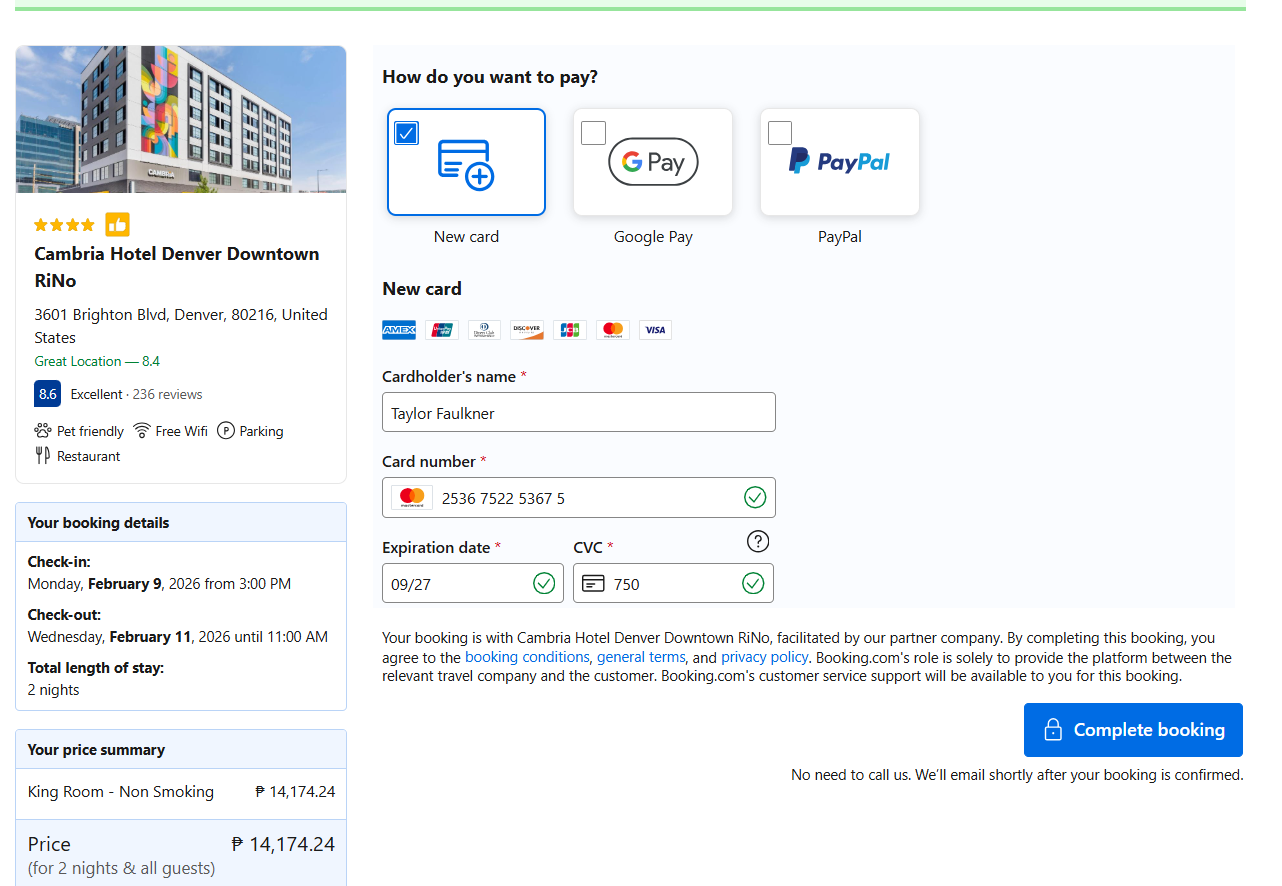Click the total Price ₱ 14,174.24 amount

[x=283, y=844]
